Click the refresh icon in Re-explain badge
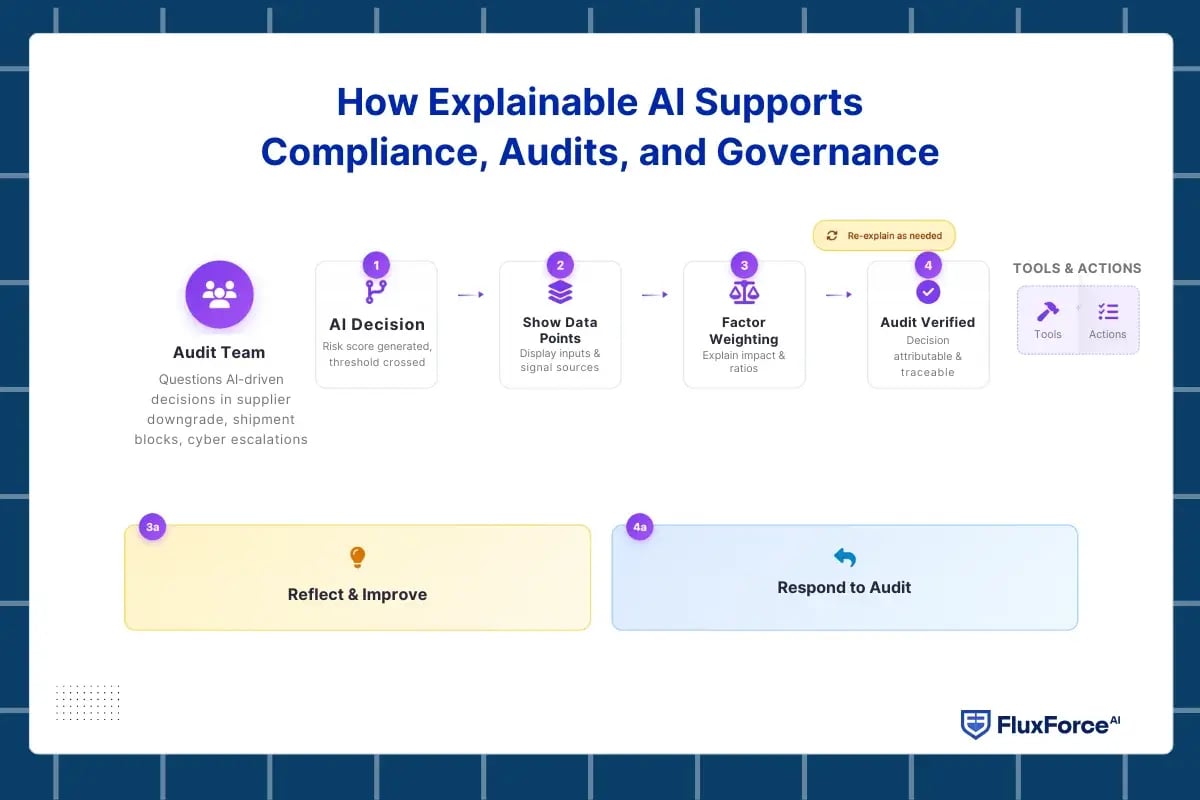 832,234
